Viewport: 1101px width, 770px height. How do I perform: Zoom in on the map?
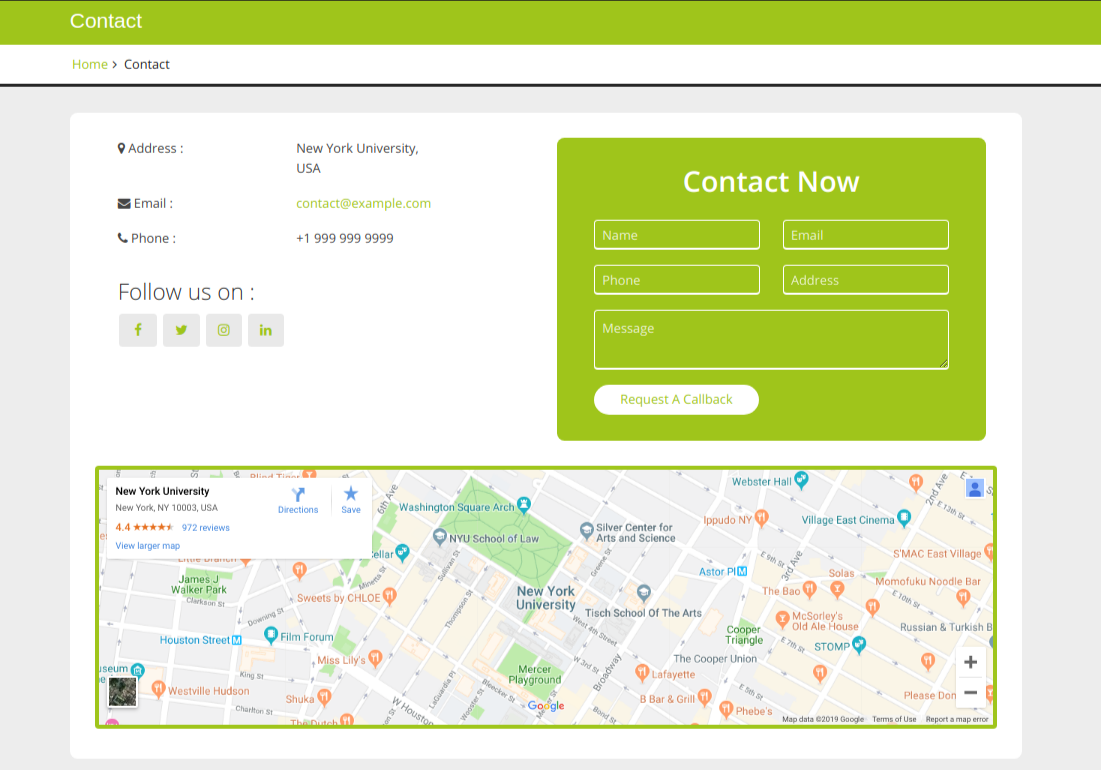pyautogui.click(x=970, y=662)
